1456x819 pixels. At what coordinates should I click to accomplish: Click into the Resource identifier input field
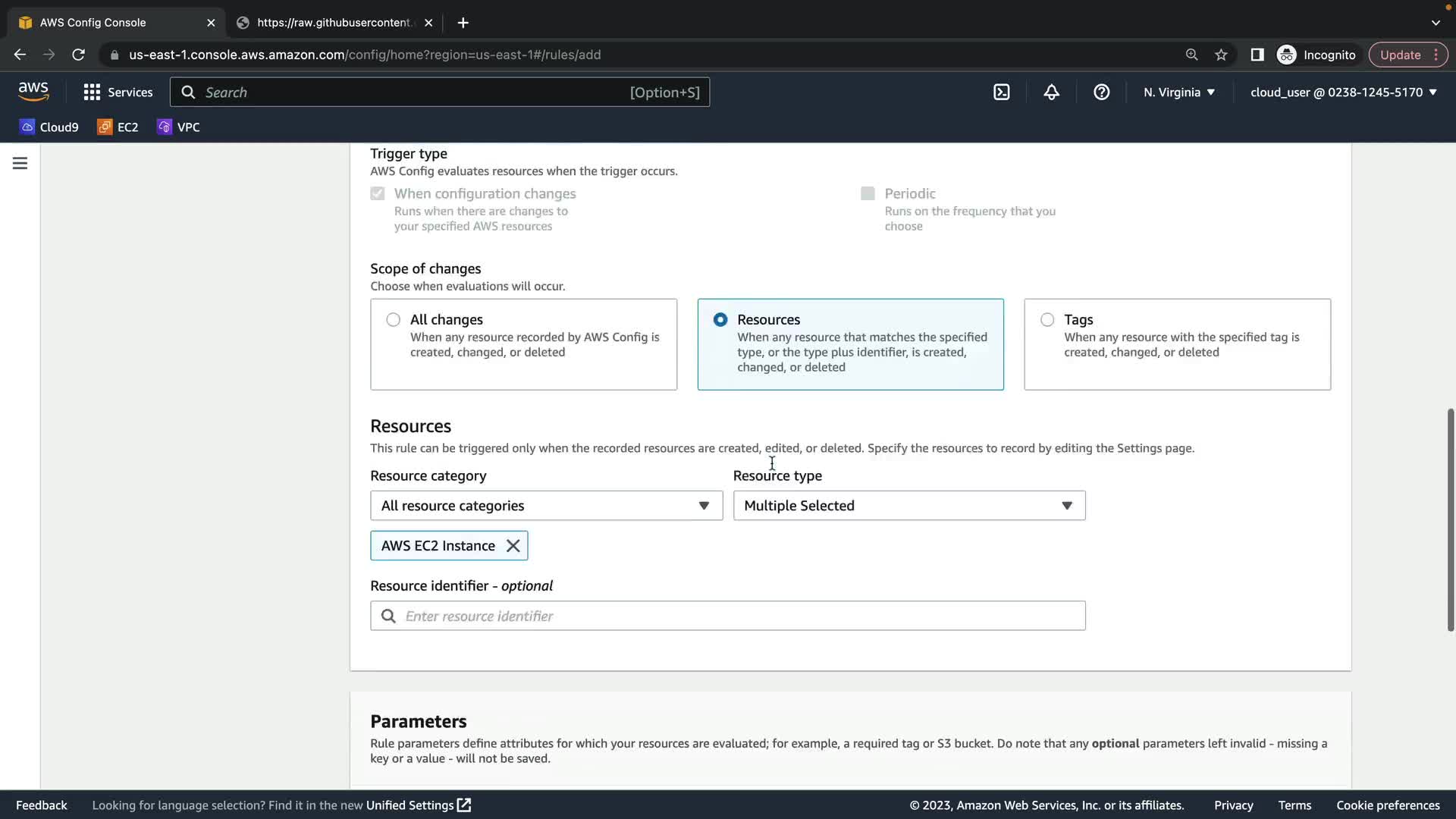tap(728, 616)
